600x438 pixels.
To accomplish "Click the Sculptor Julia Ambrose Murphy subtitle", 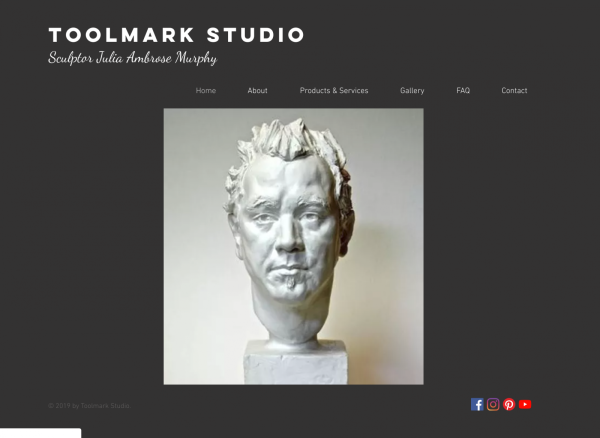I will [x=132, y=58].
